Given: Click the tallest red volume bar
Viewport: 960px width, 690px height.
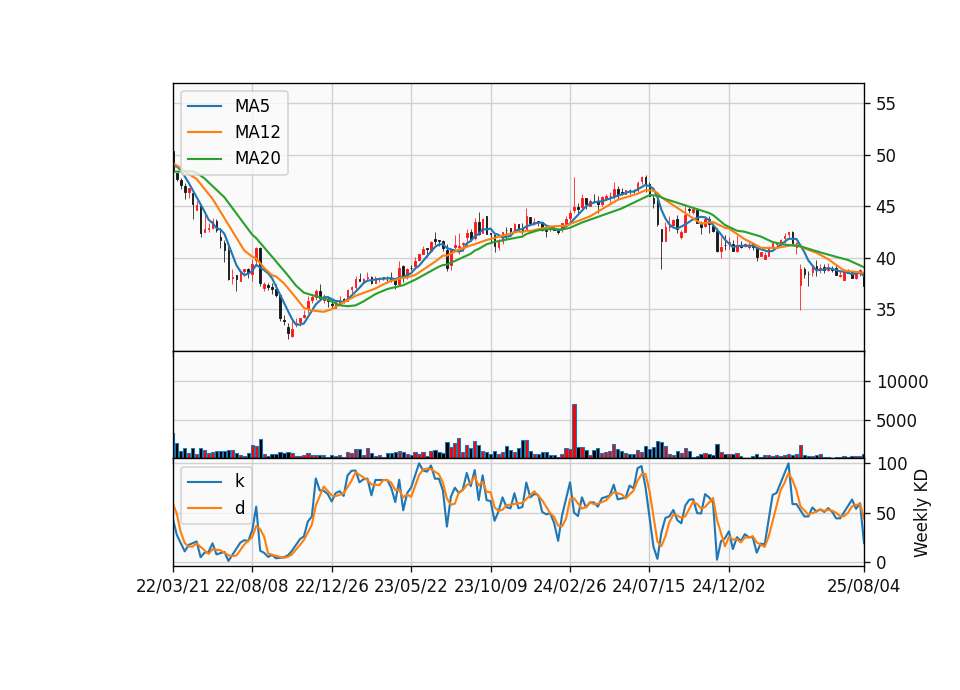Looking at the screenshot, I should click(x=574, y=431).
